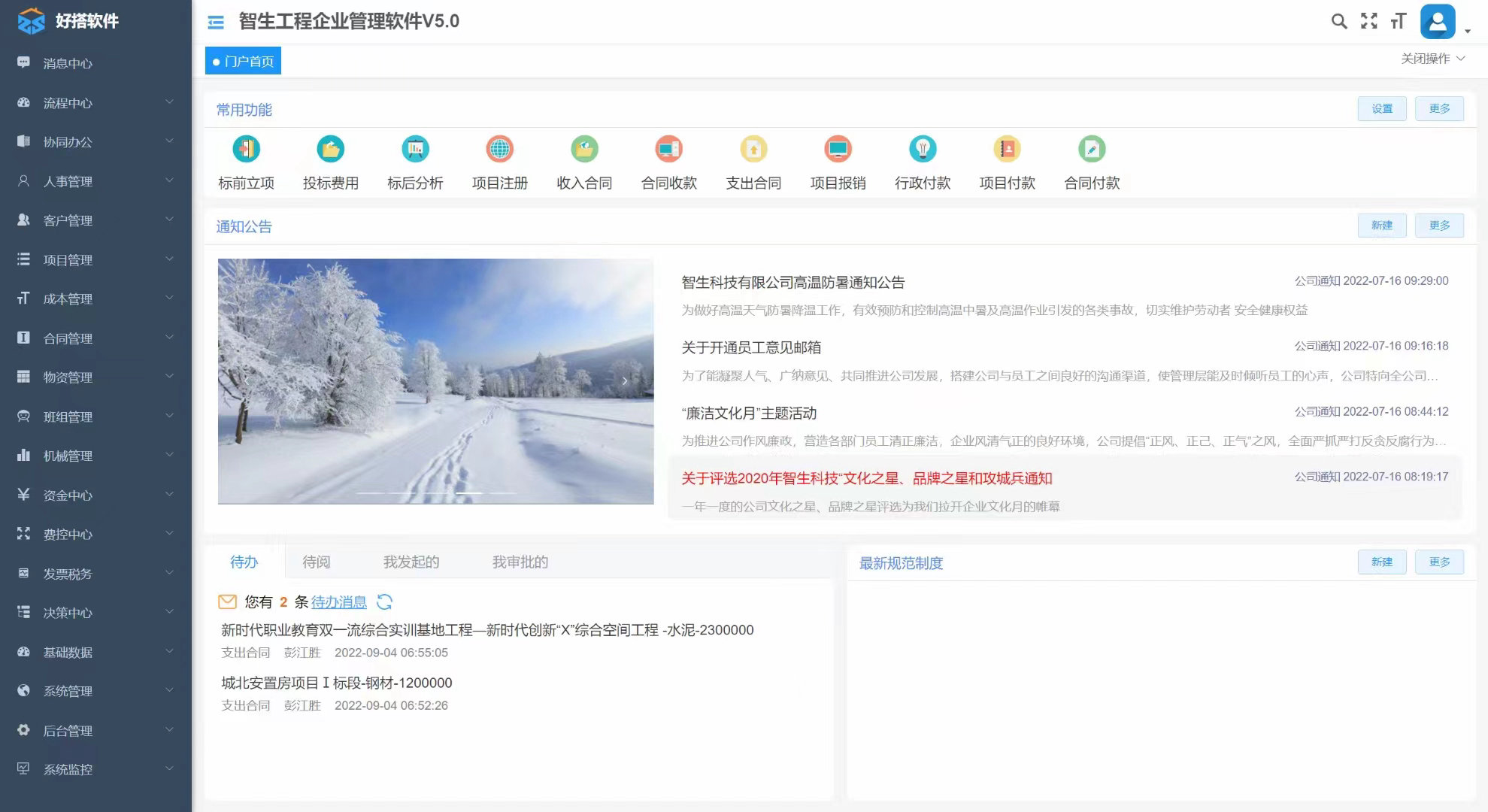Image resolution: width=1488 pixels, height=812 pixels.
Task: Open notice 关于开通员工意见邮箱
Action: point(751,347)
